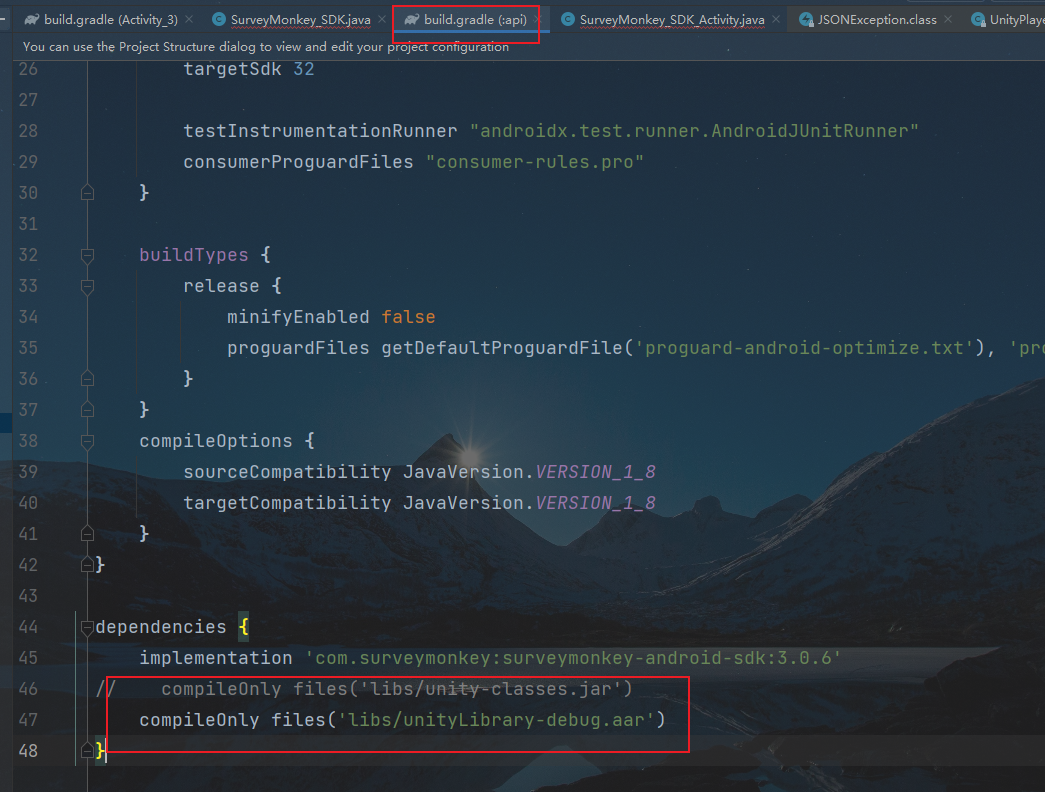Click sourceCompatibility on line 39

click(287, 472)
